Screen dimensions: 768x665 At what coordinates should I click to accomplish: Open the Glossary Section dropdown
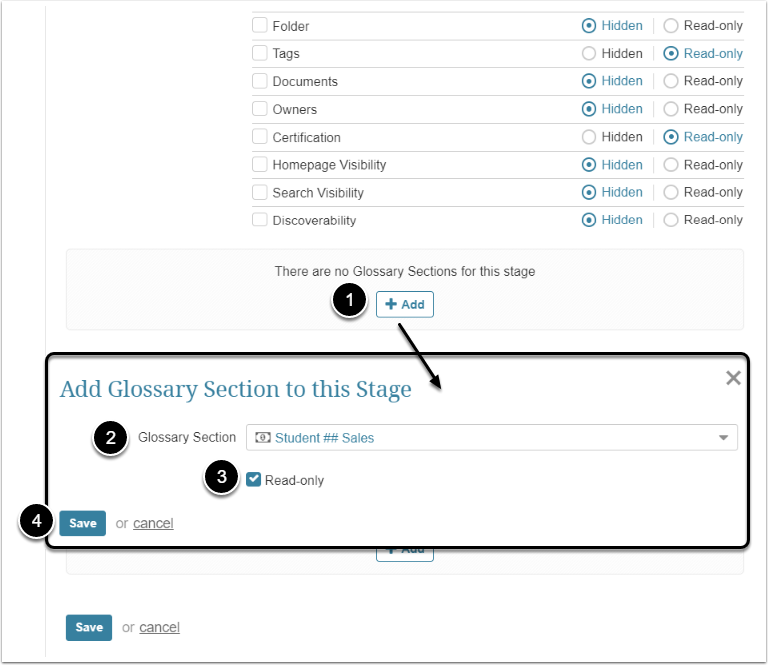[x=491, y=437]
